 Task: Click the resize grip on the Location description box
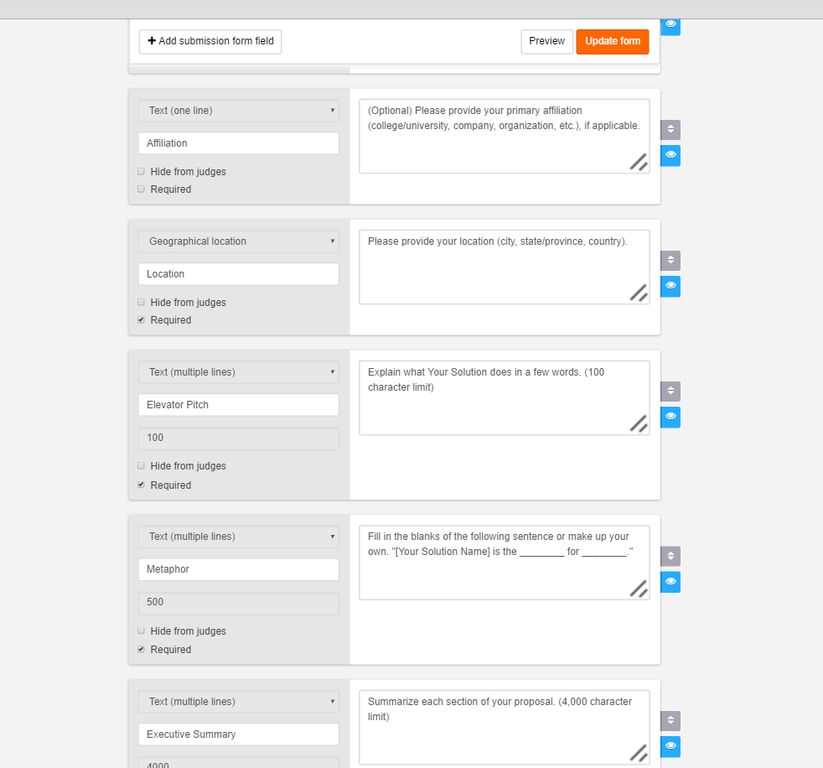[638, 293]
